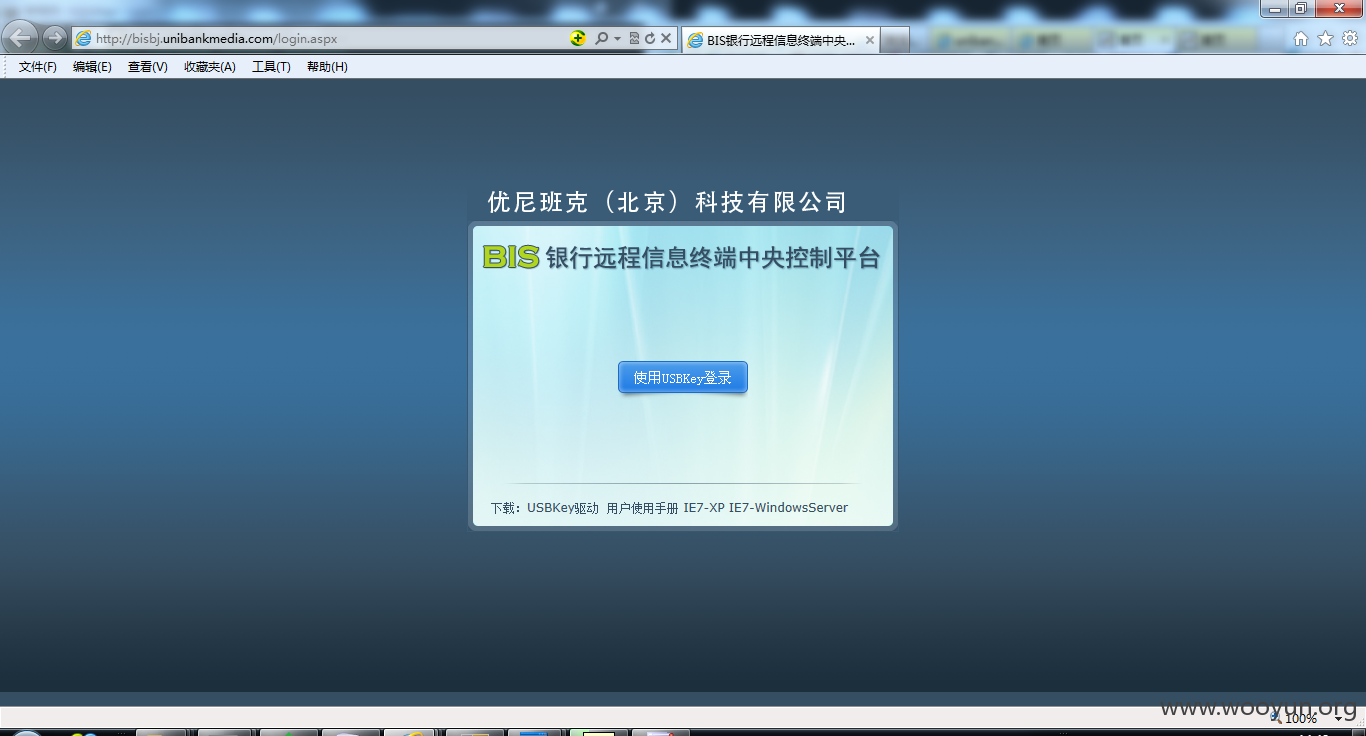Open Favorites via the star icon

pos(1325,38)
